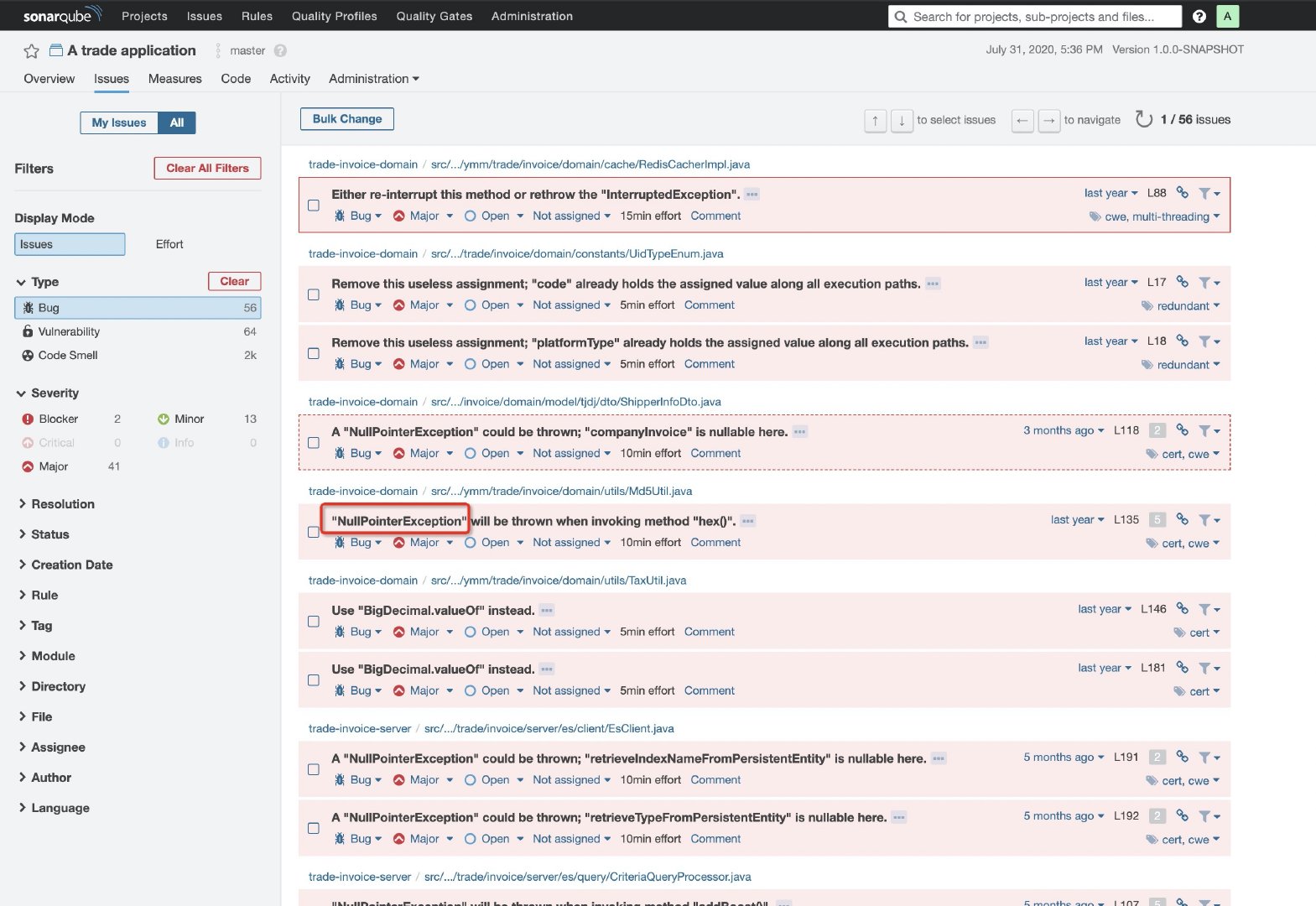
Task: Click the locations badge 2 on L118 issue
Action: pos(1157,430)
